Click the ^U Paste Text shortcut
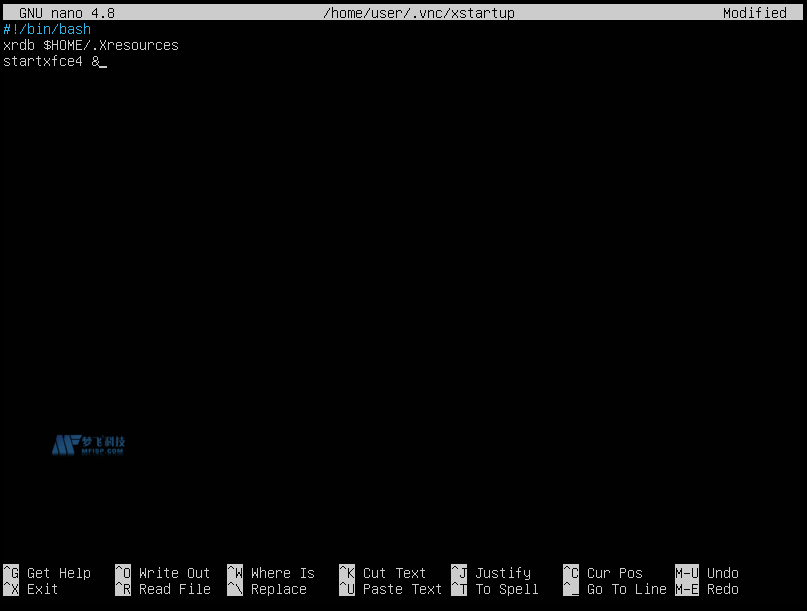The width and height of the screenshot is (807, 611). [x=391, y=589]
